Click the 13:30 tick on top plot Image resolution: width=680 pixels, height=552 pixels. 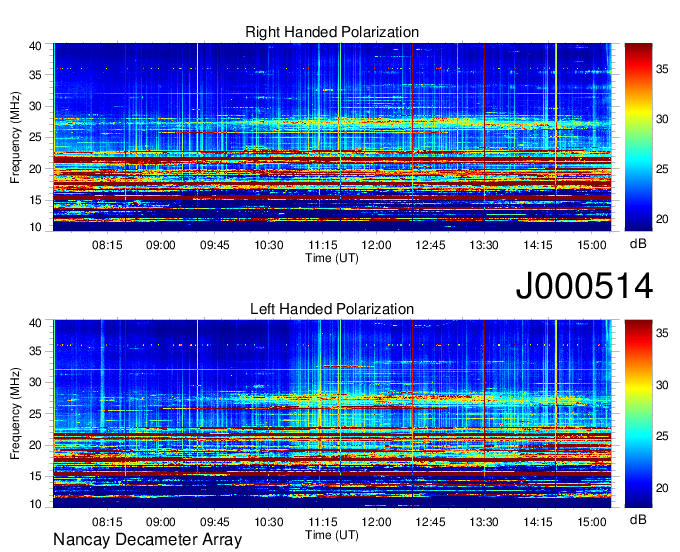point(484,245)
